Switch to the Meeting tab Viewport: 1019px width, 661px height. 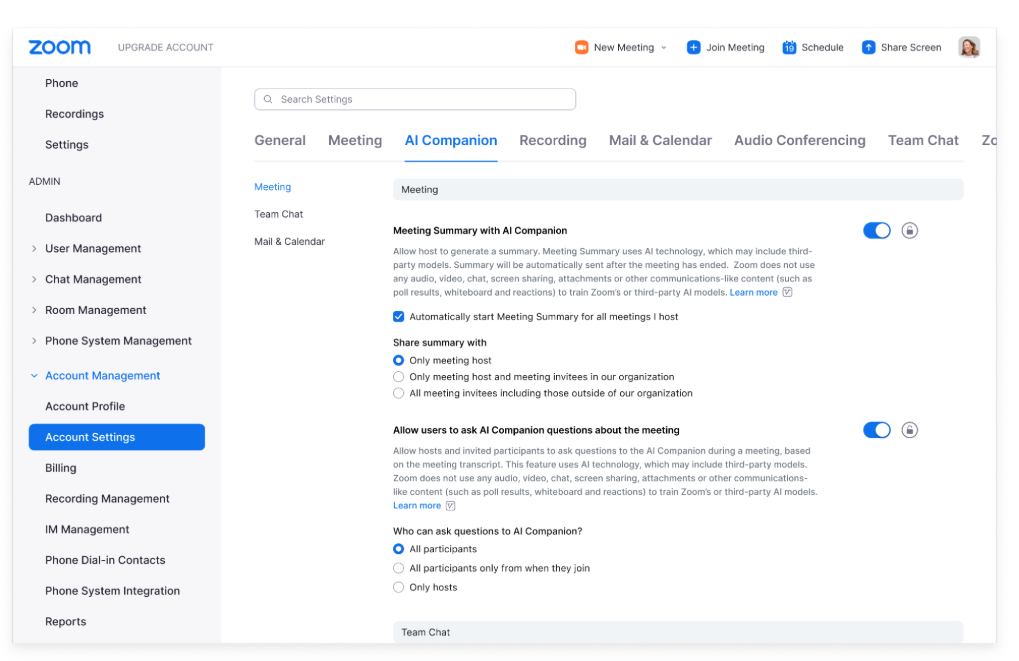(355, 140)
